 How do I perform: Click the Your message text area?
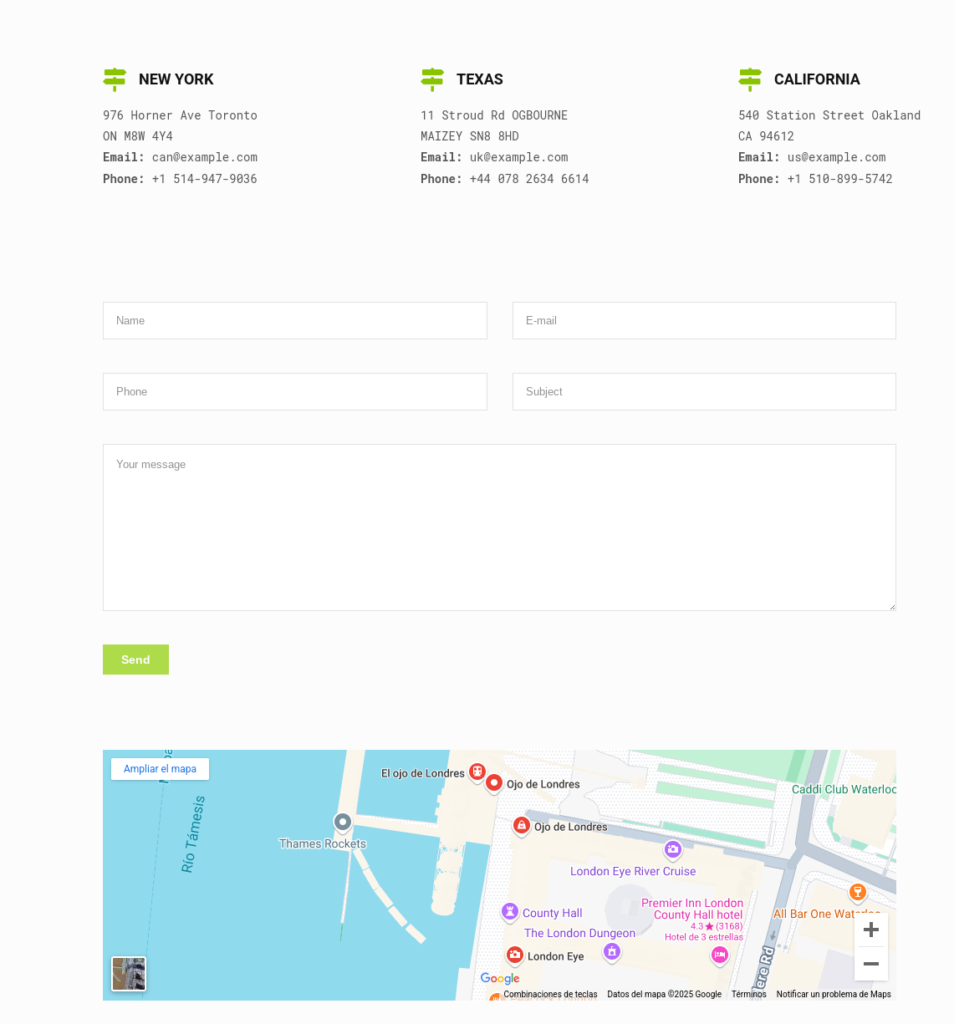500,528
